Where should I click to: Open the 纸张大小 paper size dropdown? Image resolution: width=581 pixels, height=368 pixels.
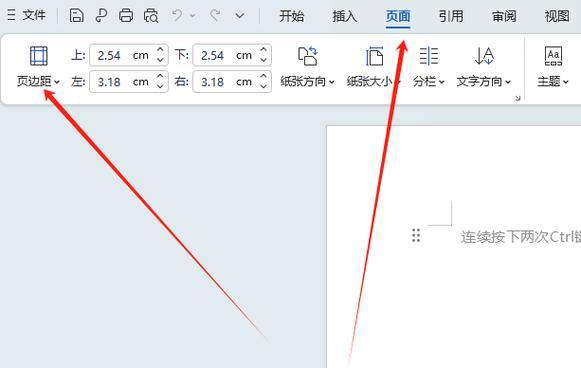[x=374, y=82]
